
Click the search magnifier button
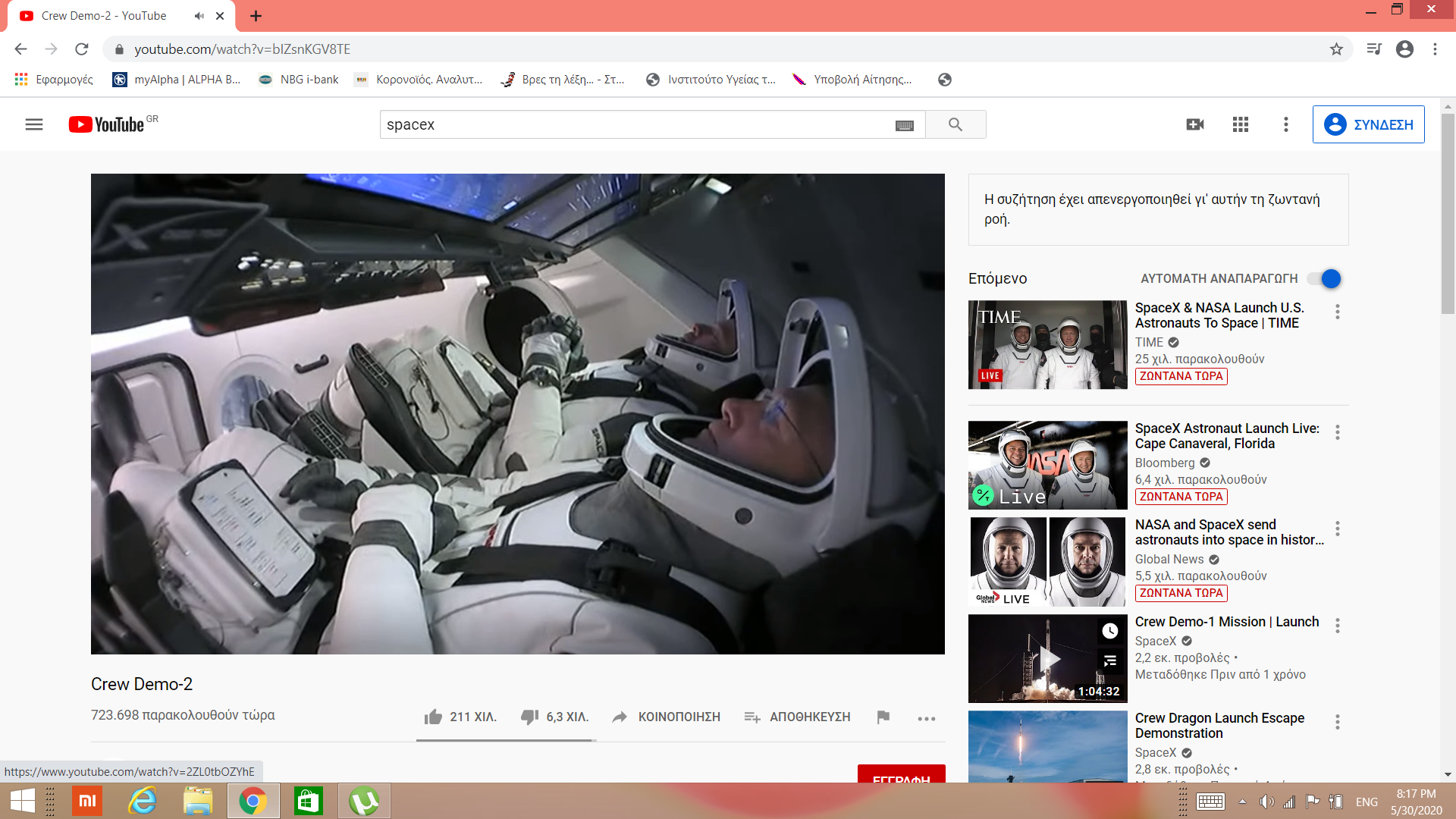tap(955, 124)
